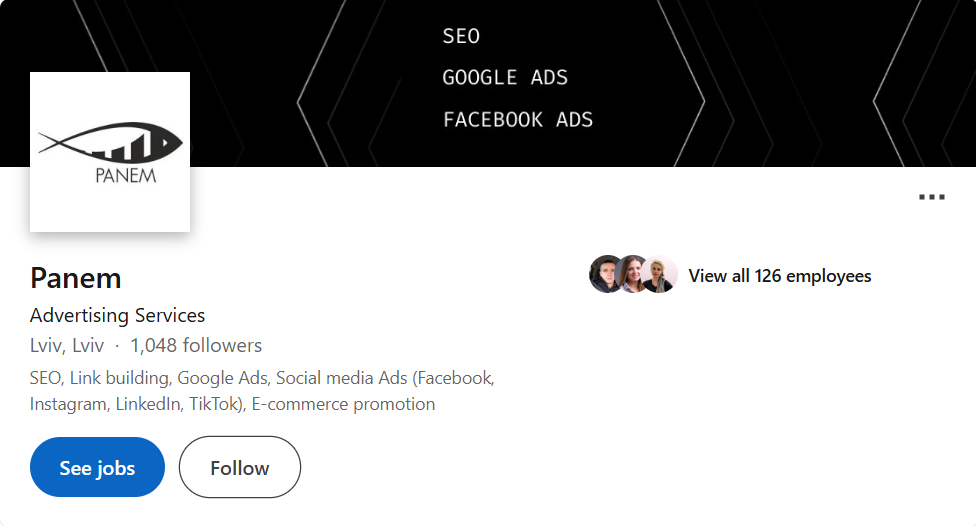This screenshot has height=526, width=976.
Task: Click the first employee avatar photo
Action: coord(607,274)
